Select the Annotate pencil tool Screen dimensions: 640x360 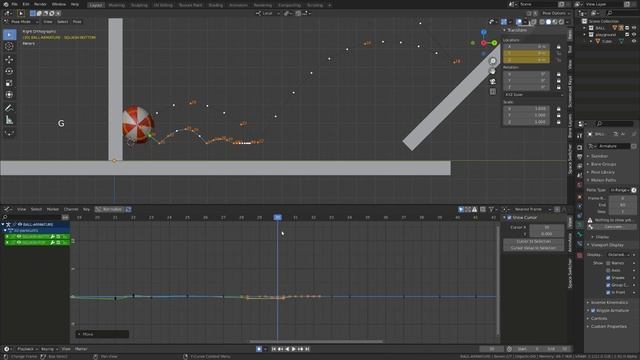coord(9,108)
